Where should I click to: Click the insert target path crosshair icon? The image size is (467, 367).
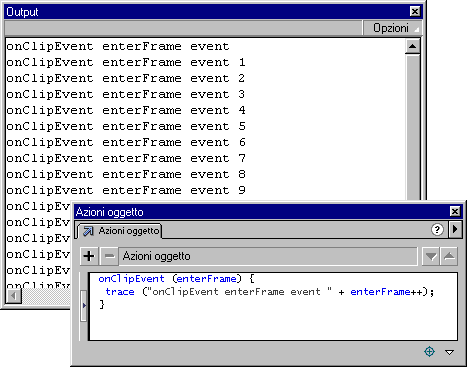point(429,351)
